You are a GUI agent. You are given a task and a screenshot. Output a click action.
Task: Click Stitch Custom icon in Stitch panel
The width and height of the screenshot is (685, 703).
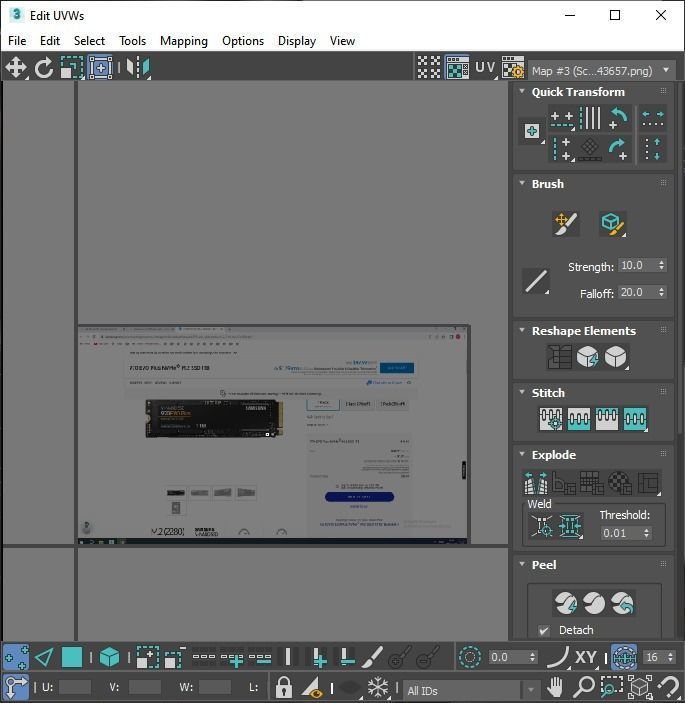point(635,419)
